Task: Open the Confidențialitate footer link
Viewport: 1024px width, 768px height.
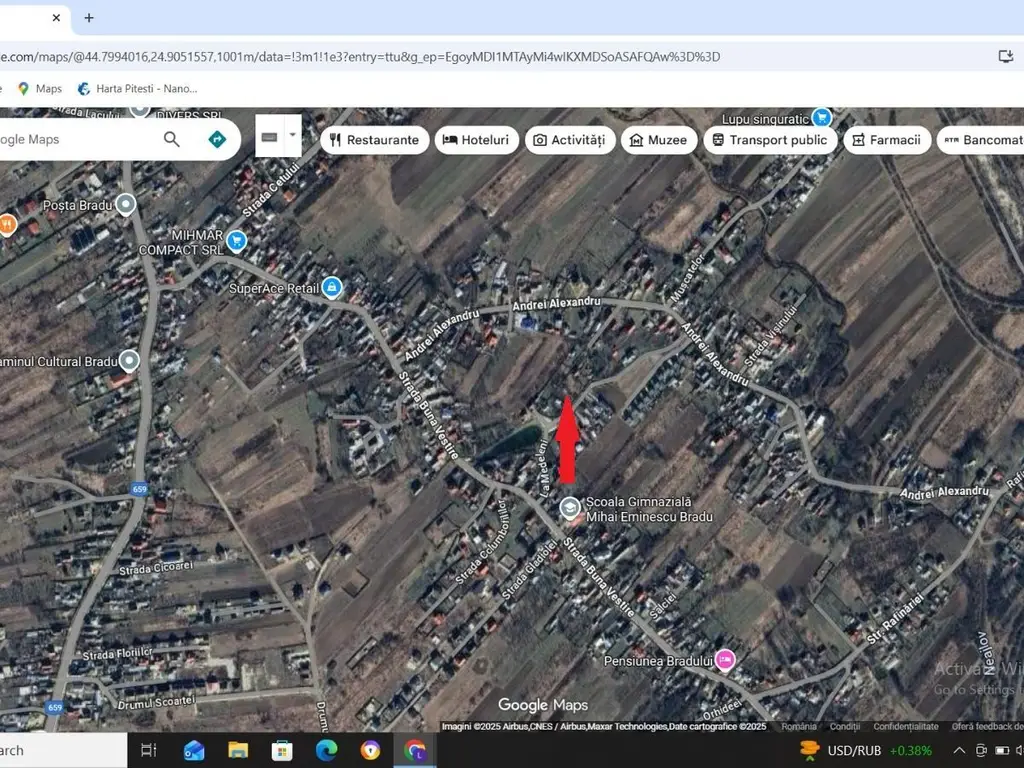Action: pyautogui.click(x=905, y=726)
